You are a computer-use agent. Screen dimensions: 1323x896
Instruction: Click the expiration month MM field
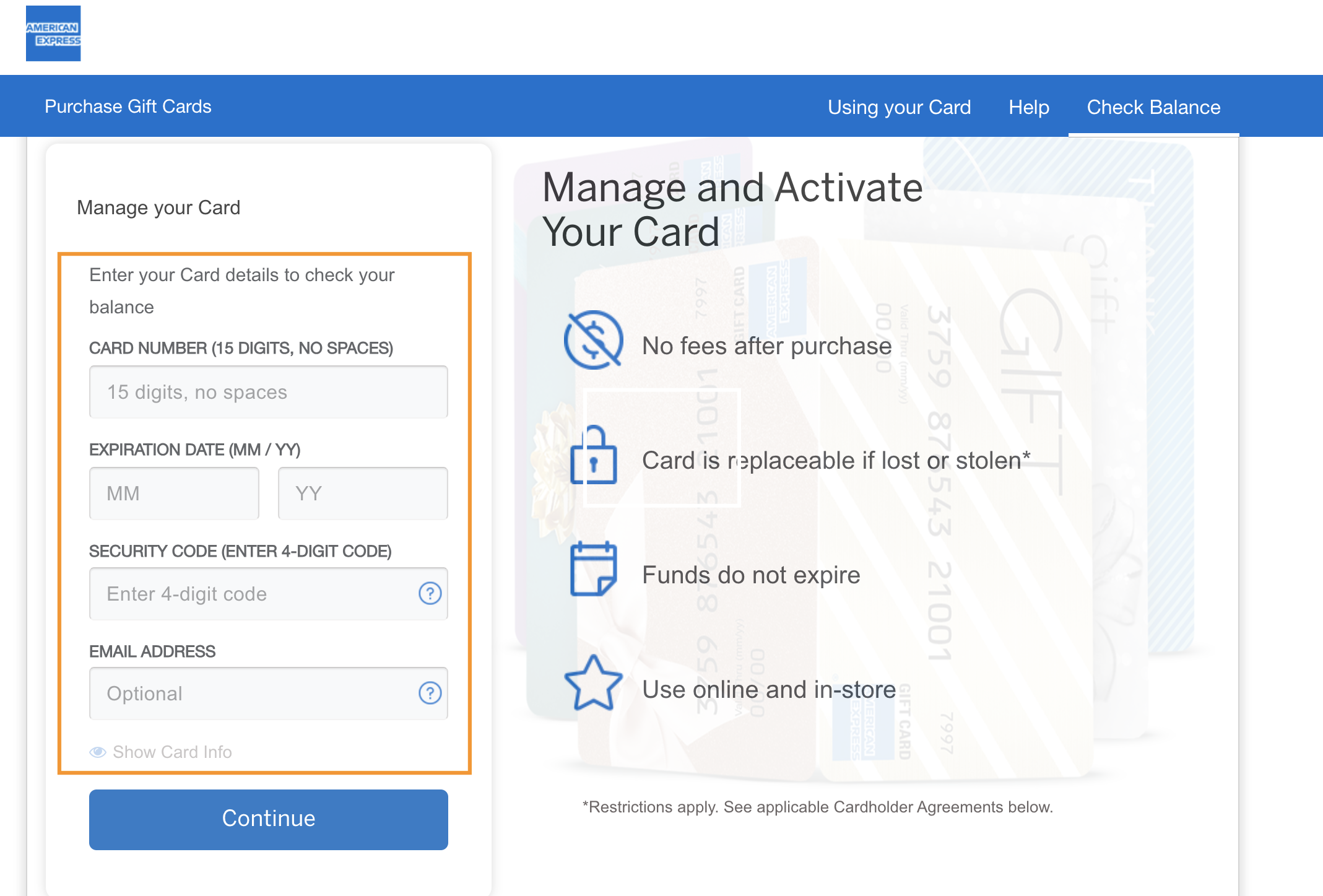pos(173,492)
